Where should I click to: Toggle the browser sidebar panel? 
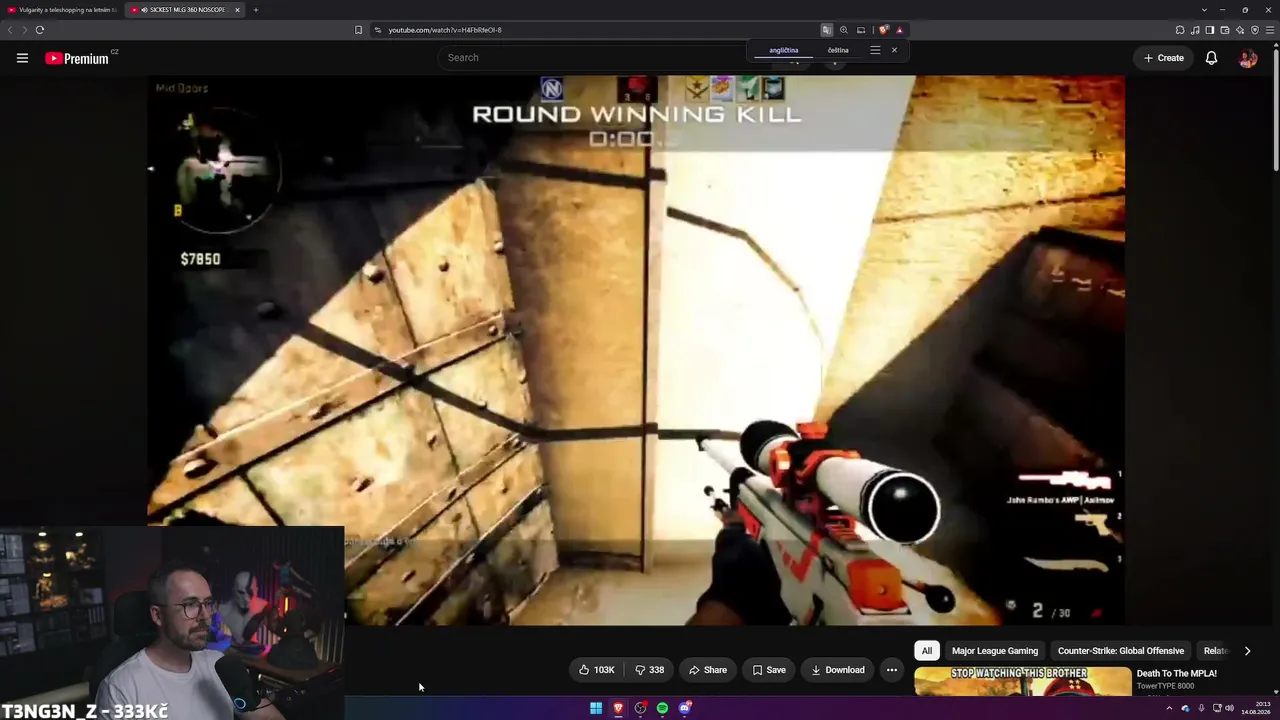tap(1210, 30)
